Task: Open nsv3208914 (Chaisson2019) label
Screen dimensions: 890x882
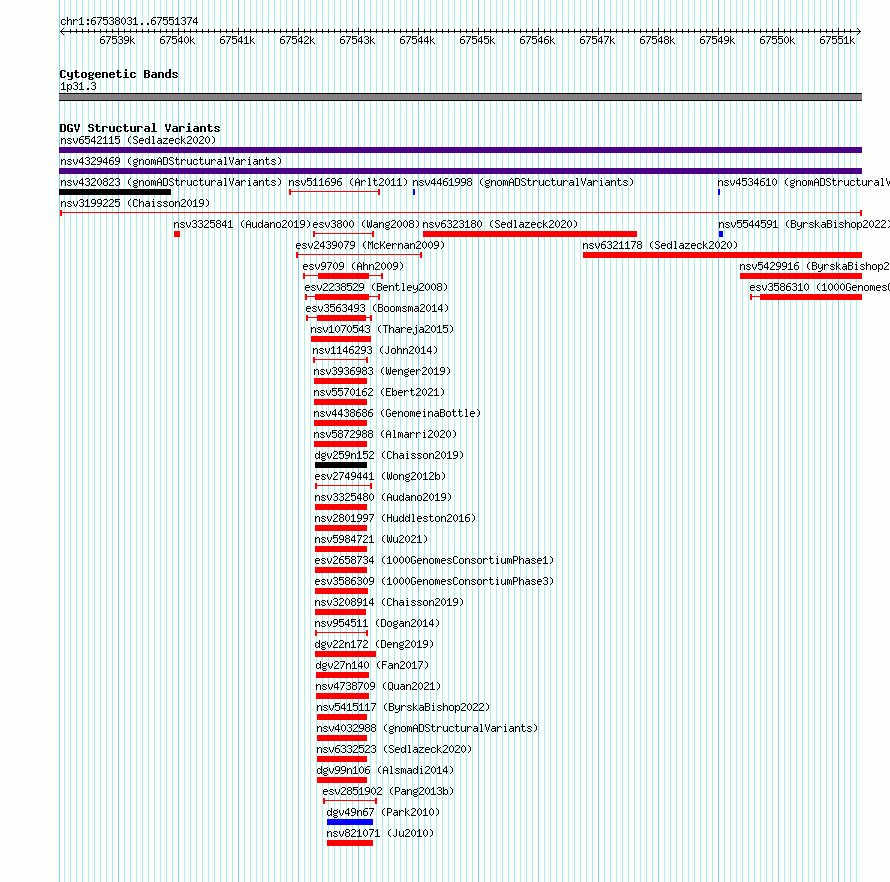Action: 389,602
